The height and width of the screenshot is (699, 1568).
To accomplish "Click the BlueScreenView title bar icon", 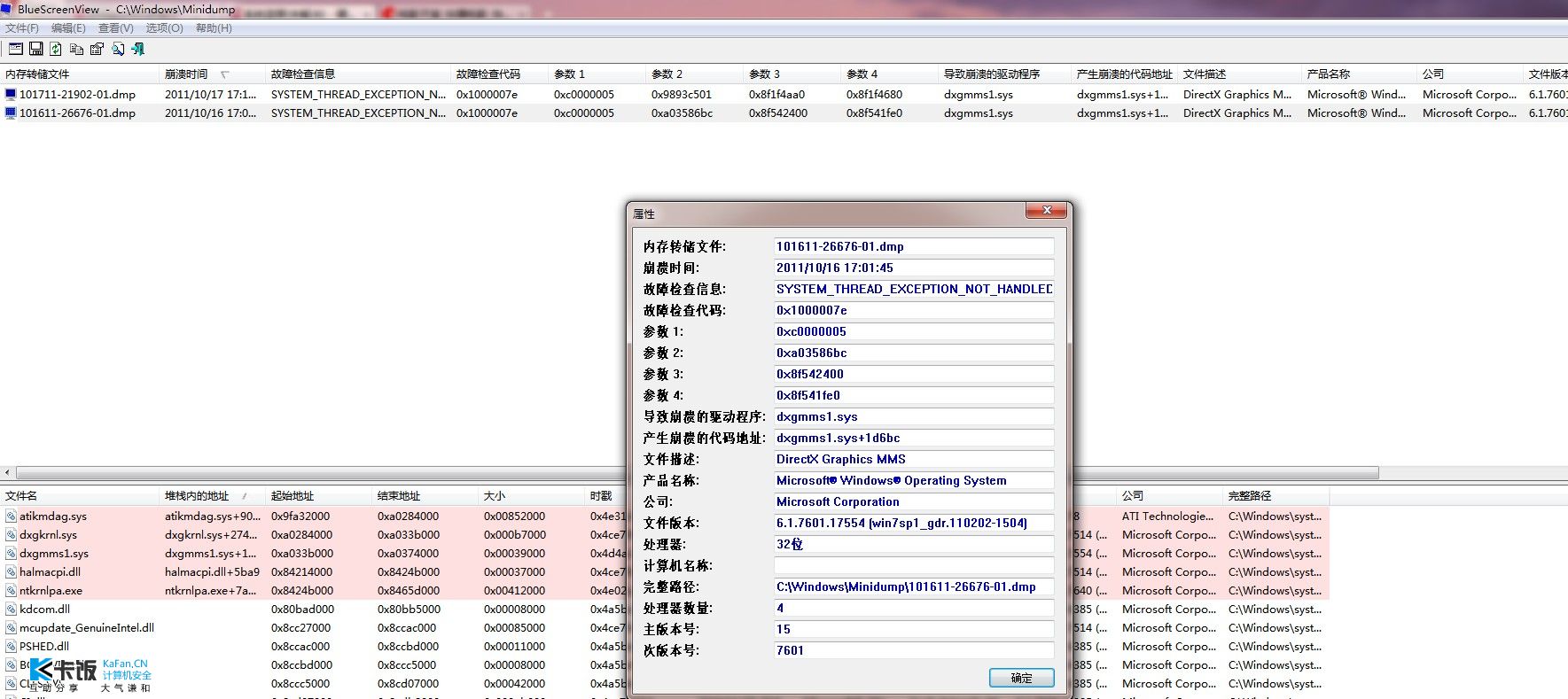I will 8,9.
